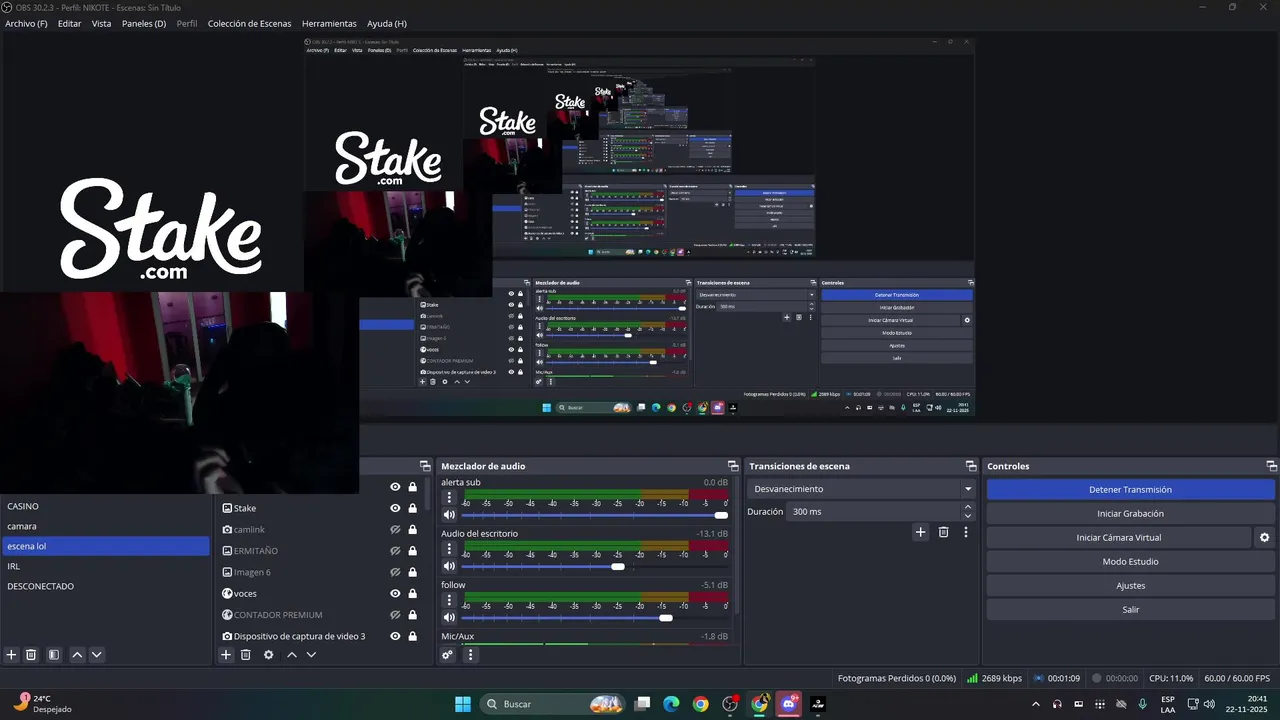Image resolution: width=1280 pixels, height=720 pixels.
Task: Show the ERMITAÑO source
Action: 395,551
